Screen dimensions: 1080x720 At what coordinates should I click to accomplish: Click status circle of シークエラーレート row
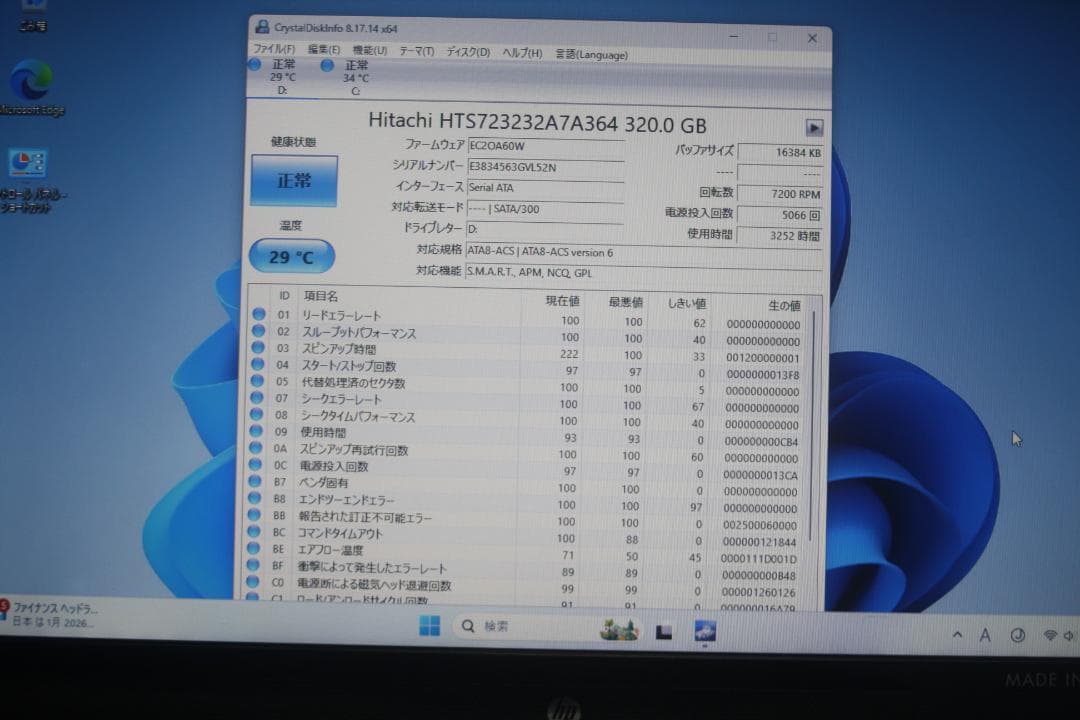point(257,398)
